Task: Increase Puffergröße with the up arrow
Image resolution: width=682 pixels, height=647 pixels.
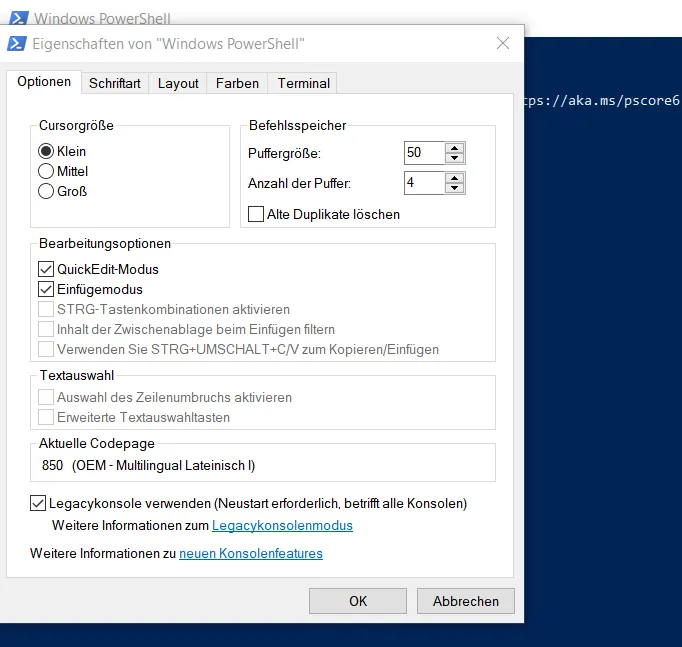Action: pos(455,148)
